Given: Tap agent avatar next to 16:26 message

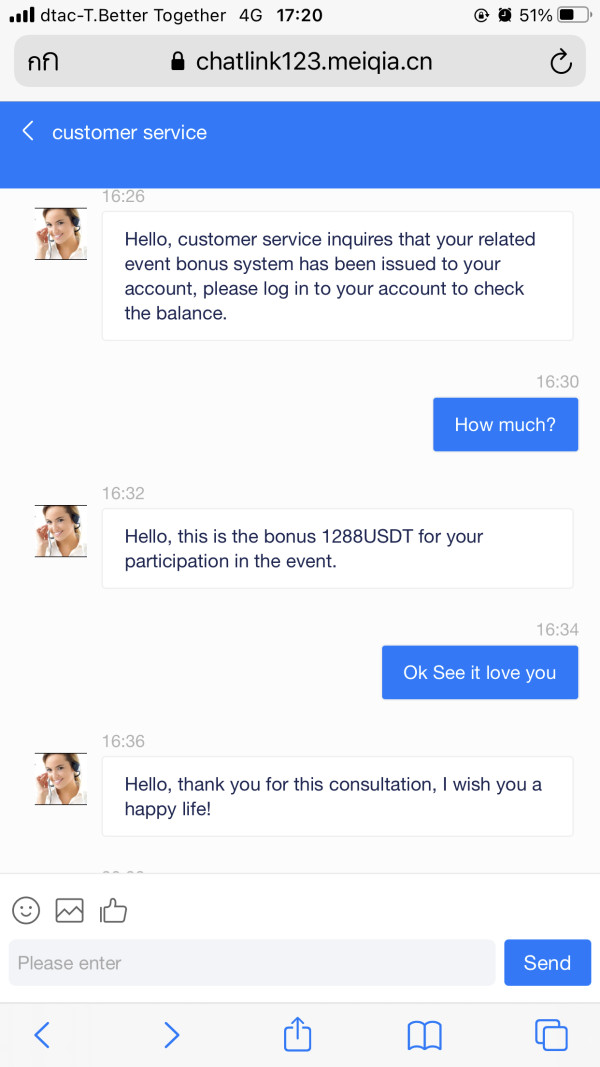Looking at the screenshot, I should click(x=61, y=234).
